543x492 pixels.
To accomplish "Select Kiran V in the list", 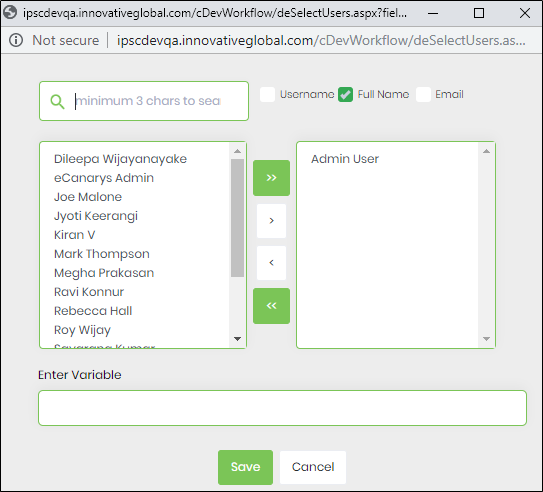I will coord(74,235).
